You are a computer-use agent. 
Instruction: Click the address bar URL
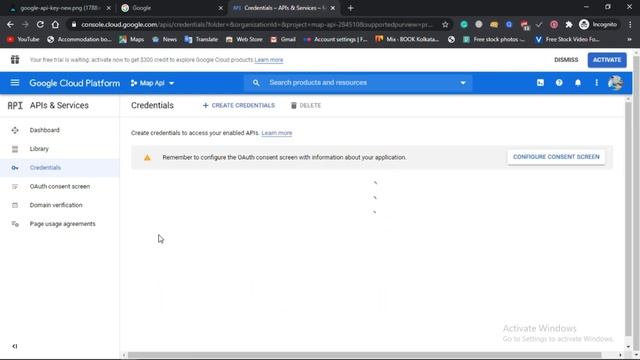tap(256, 24)
